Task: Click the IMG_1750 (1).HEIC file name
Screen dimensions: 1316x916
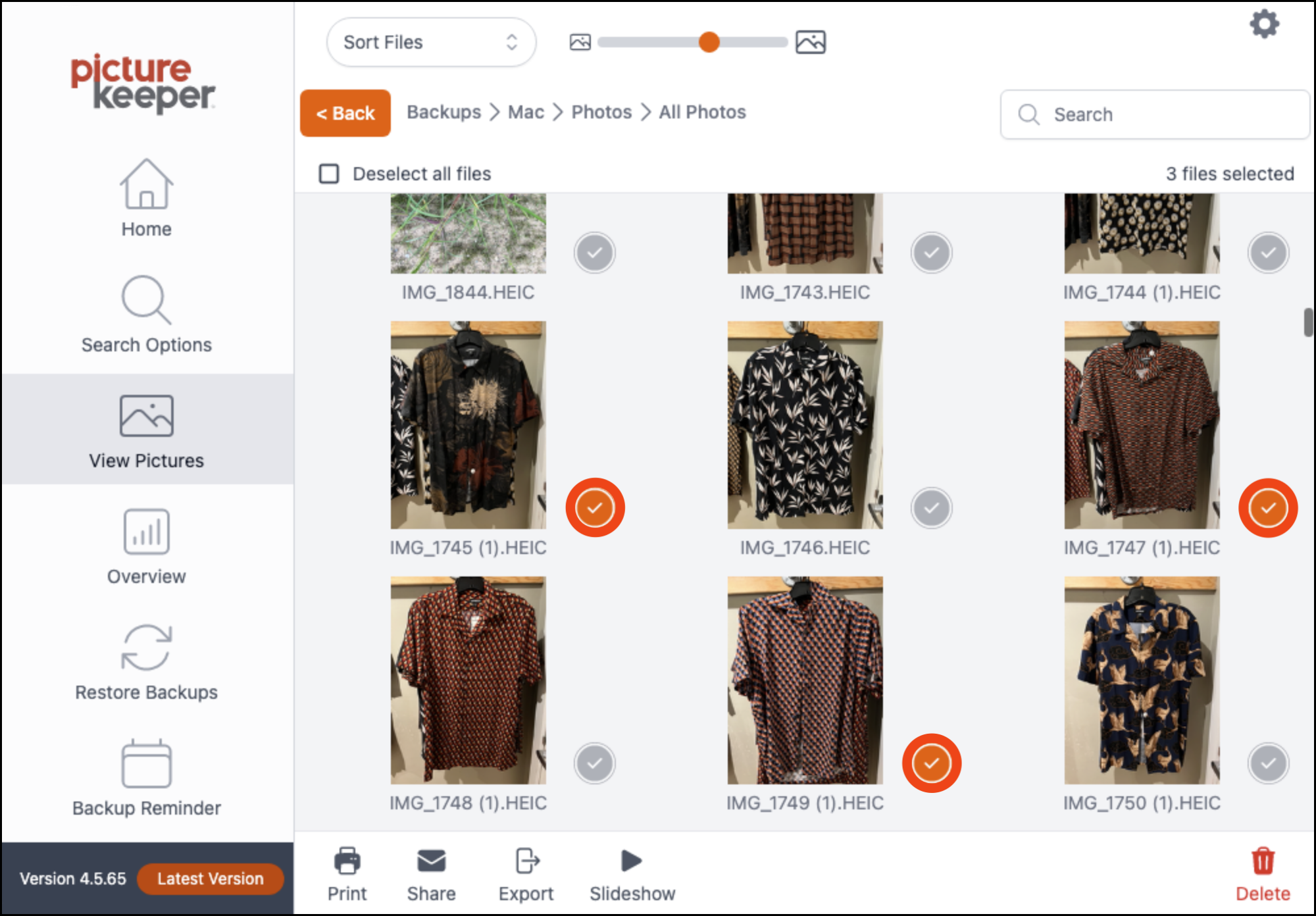Action: pyautogui.click(x=1142, y=803)
